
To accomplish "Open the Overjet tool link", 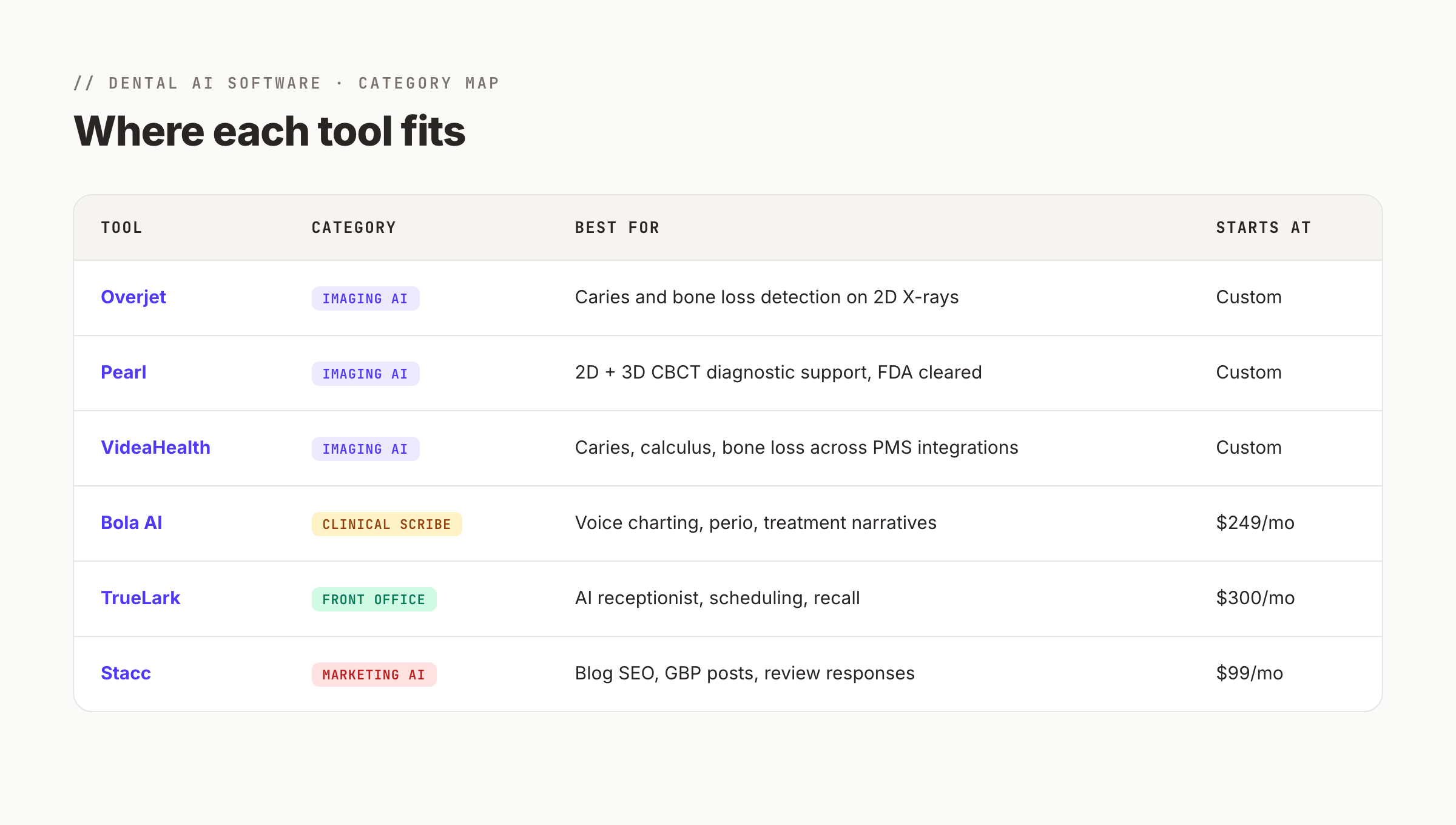I will 133,297.
